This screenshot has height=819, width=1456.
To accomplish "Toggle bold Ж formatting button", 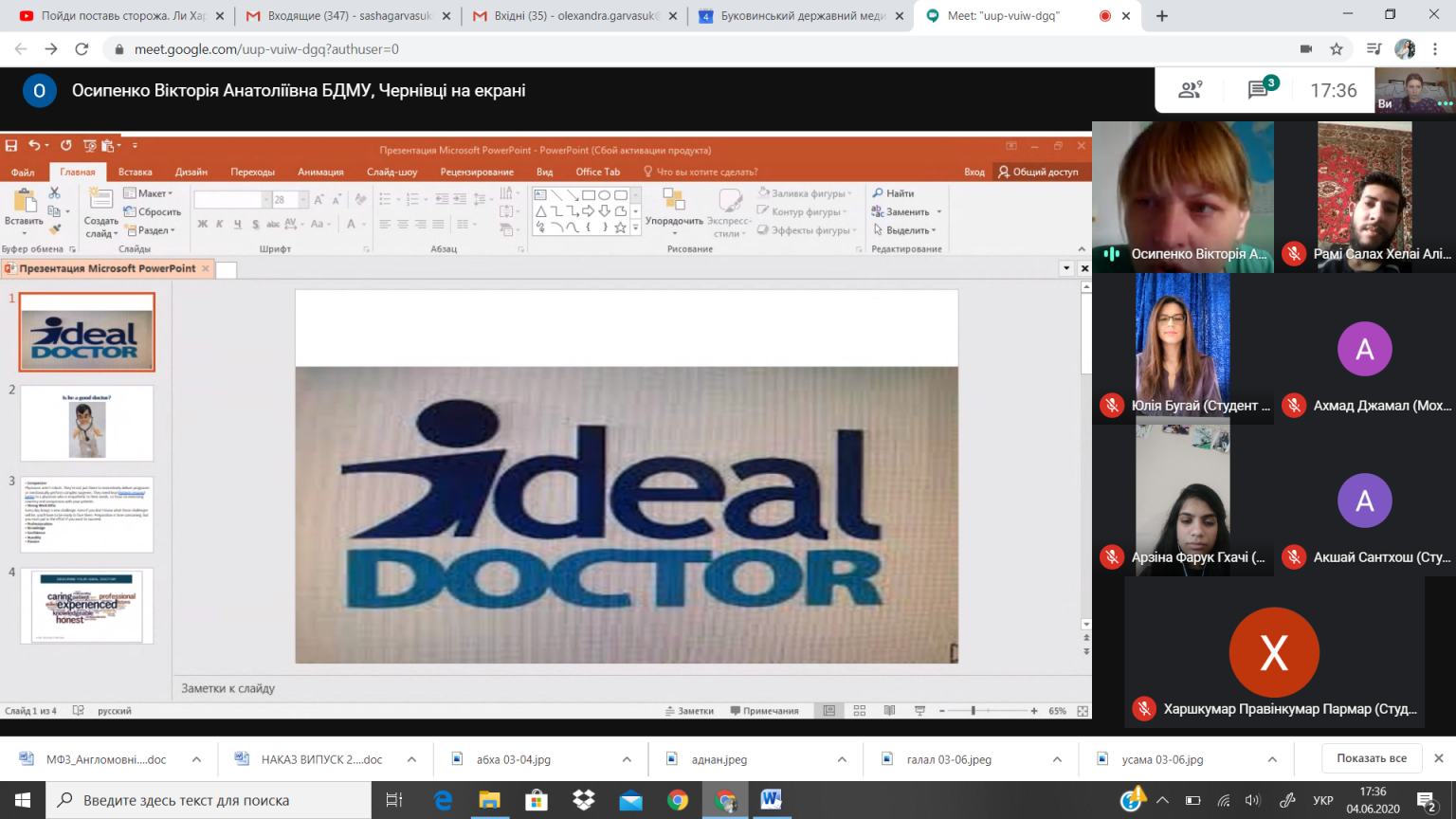I will pos(202,225).
